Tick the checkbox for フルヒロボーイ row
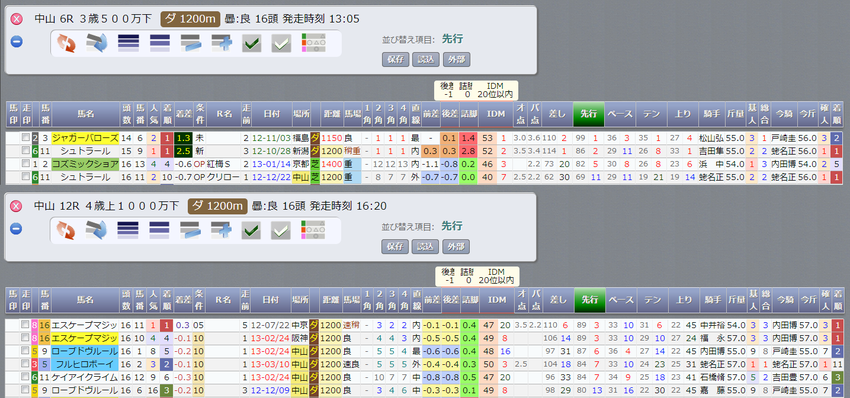Screen dimensions: 850x398 (x=25, y=364)
